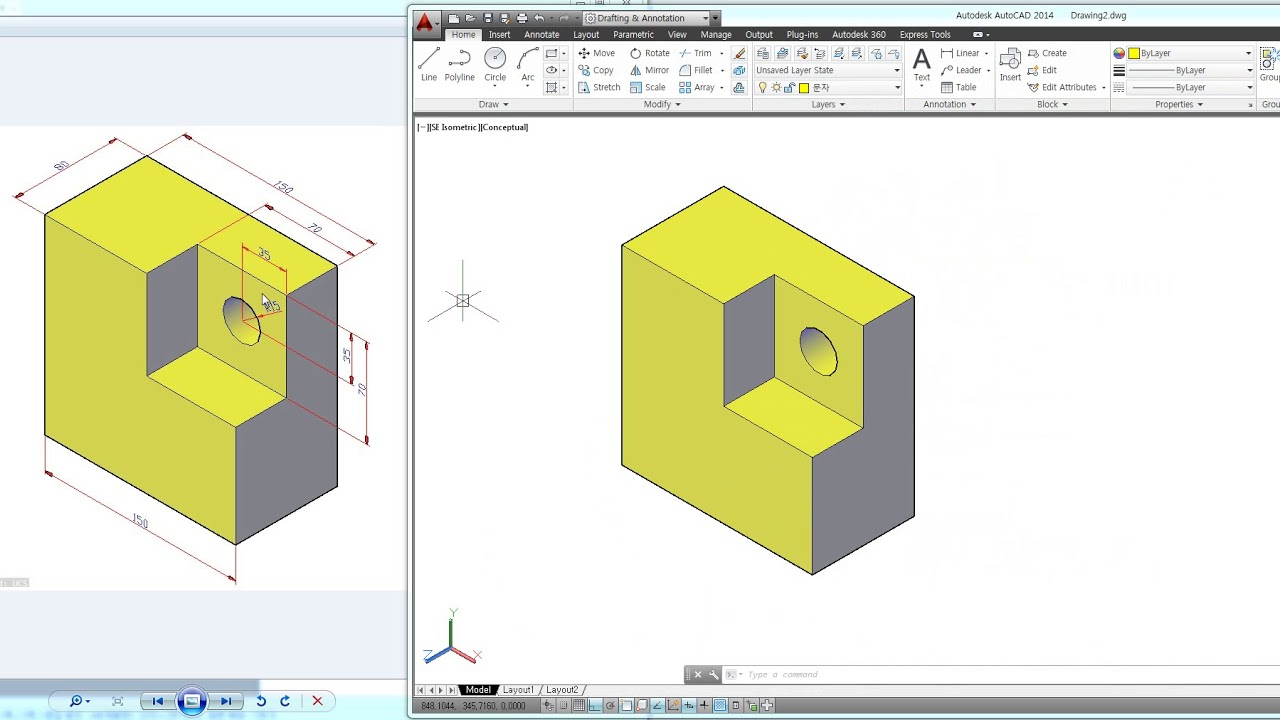Click Edit Attributes
Screen dimensions: 1280x720
[x=1062, y=87]
